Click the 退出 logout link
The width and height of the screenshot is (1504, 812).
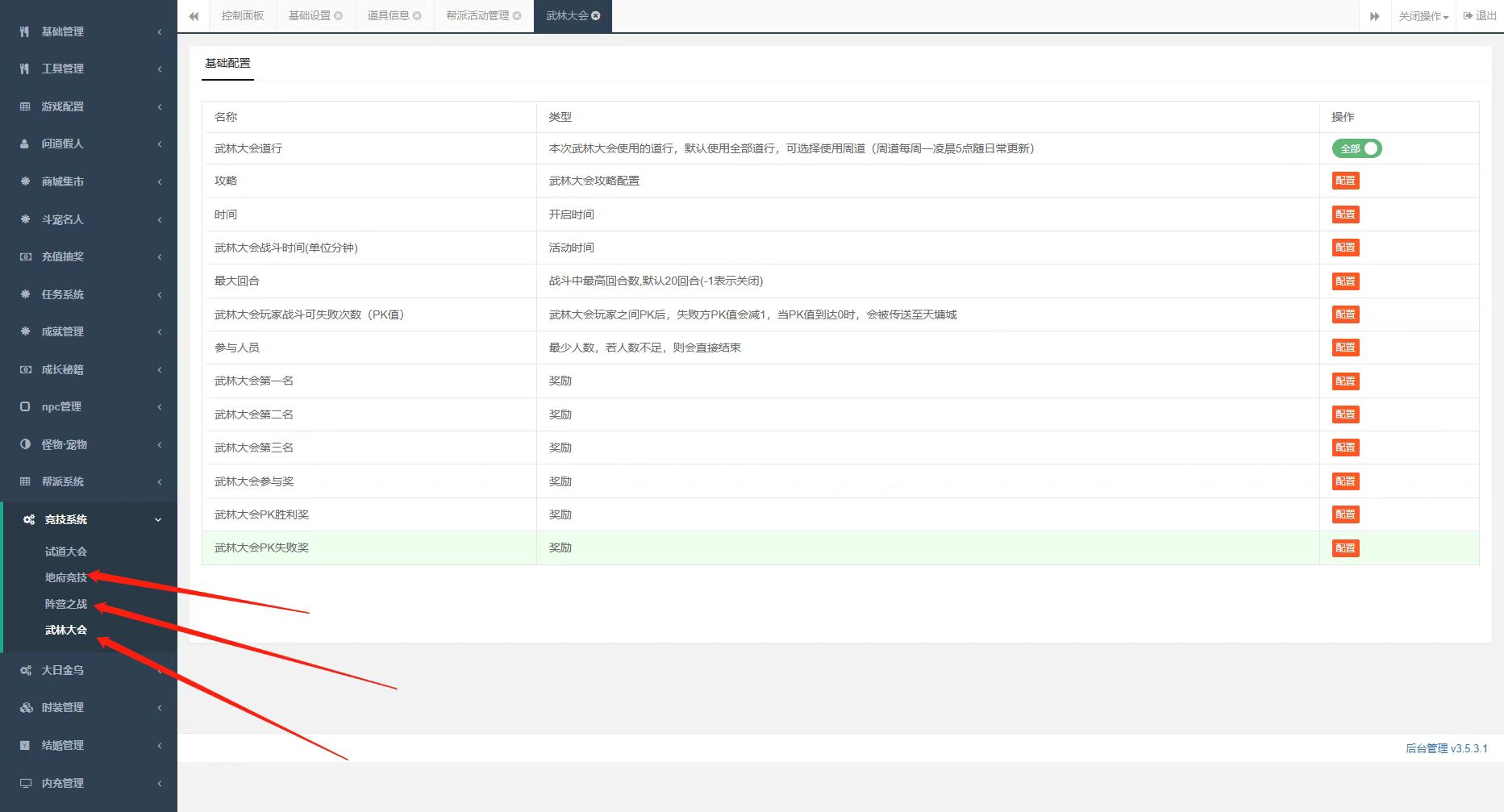click(1480, 16)
